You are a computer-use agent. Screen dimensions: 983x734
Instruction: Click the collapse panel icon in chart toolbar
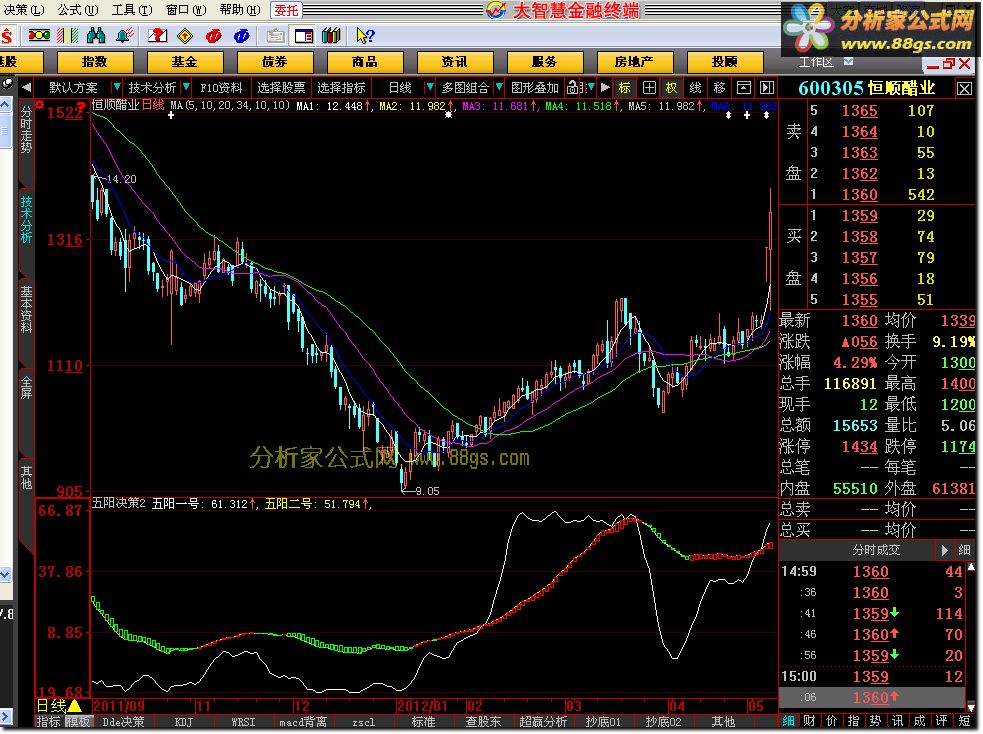744,87
